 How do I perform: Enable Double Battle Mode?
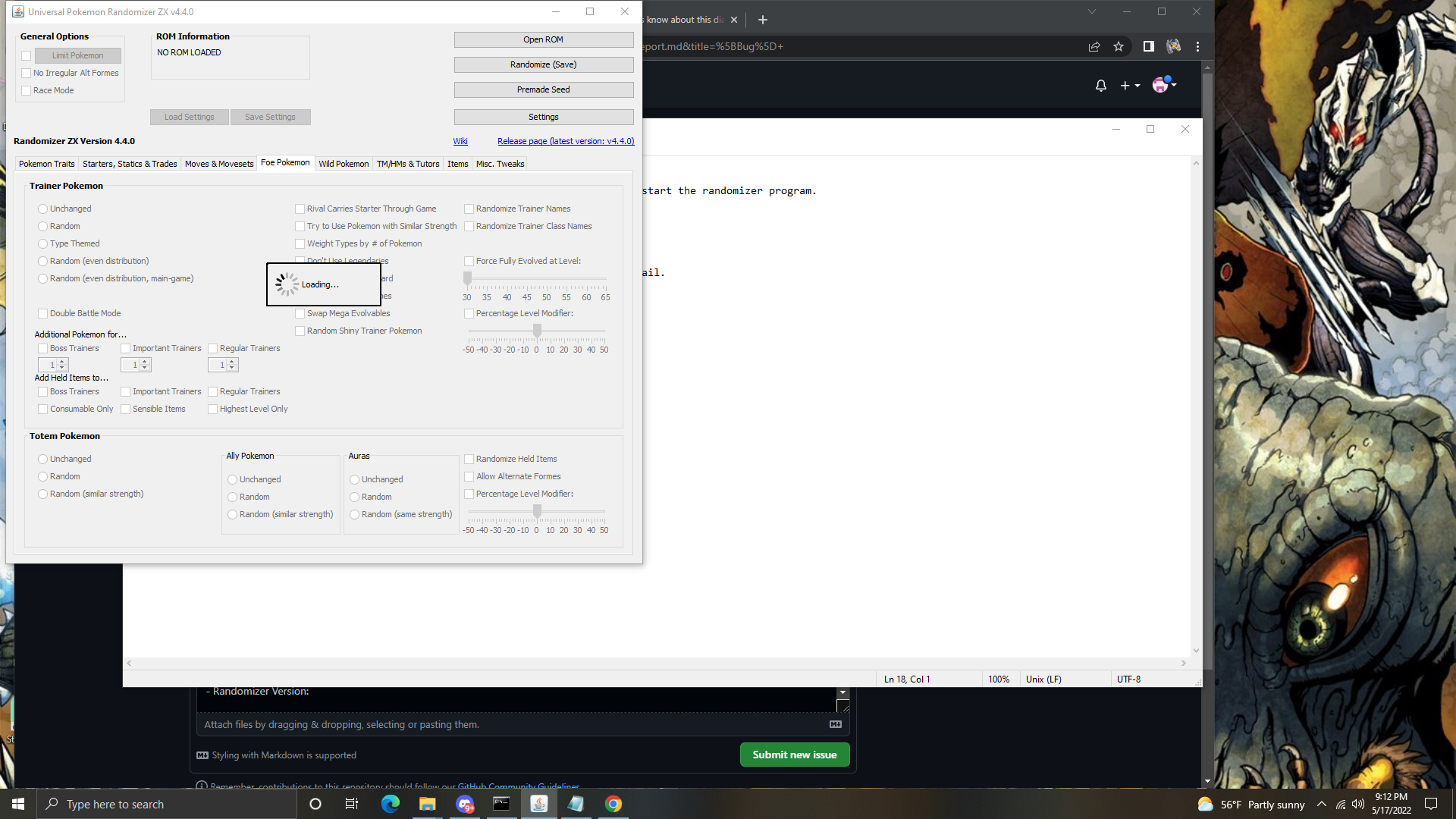(43, 314)
